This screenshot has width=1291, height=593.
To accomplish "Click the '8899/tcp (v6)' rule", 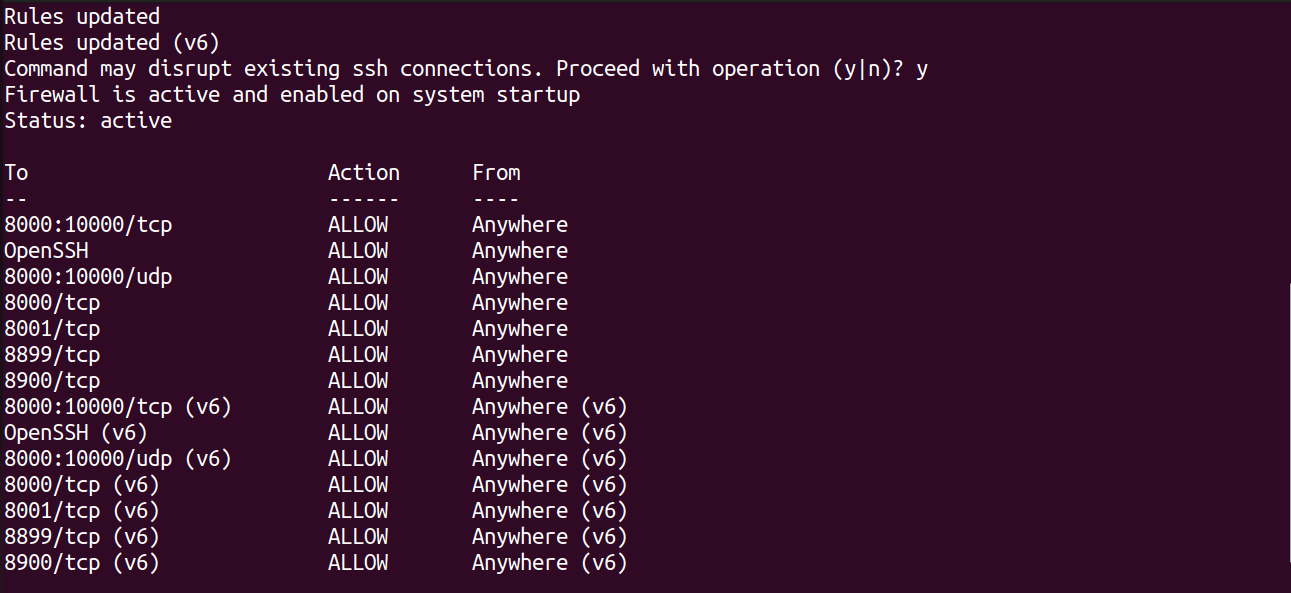I will click(x=82, y=537).
